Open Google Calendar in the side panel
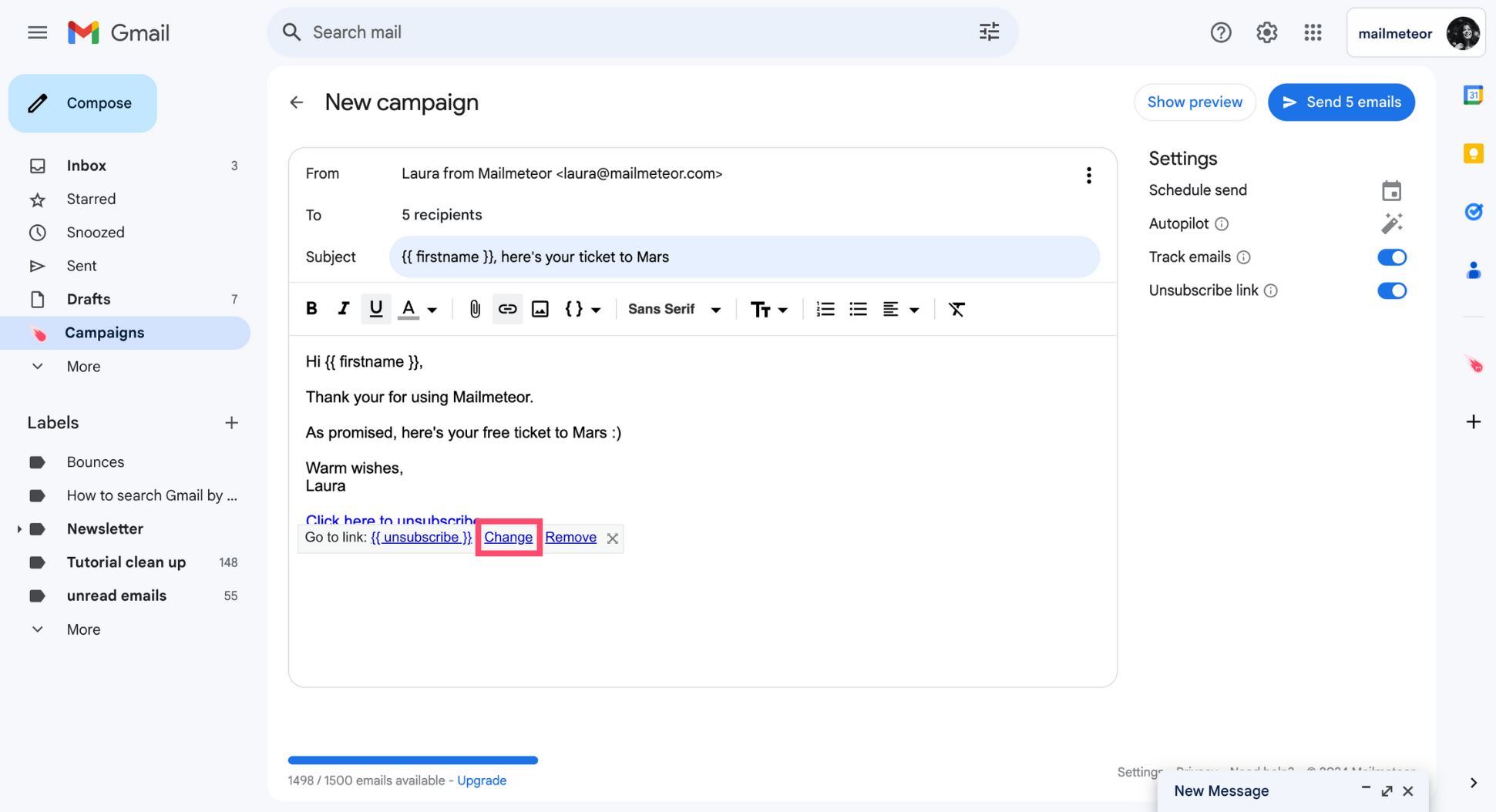This screenshot has width=1496, height=812. pyautogui.click(x=1473, y=95)
